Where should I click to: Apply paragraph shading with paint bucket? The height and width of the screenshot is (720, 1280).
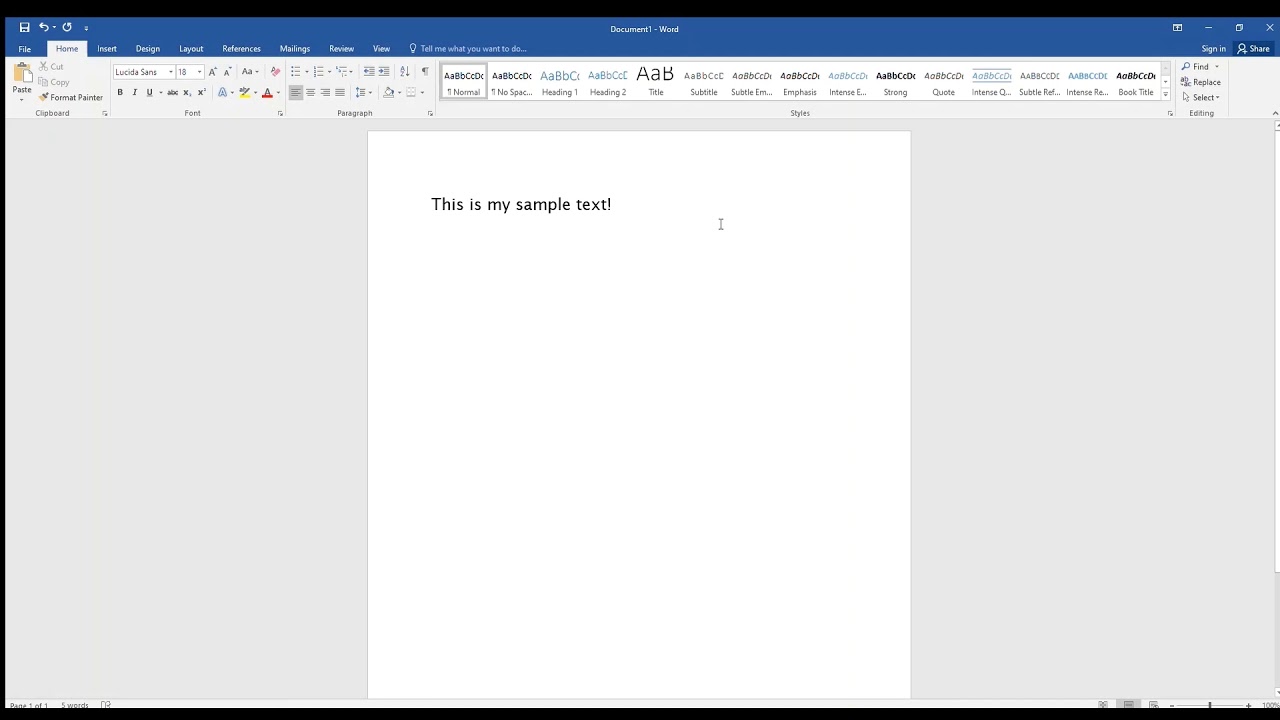pos(389,93)
